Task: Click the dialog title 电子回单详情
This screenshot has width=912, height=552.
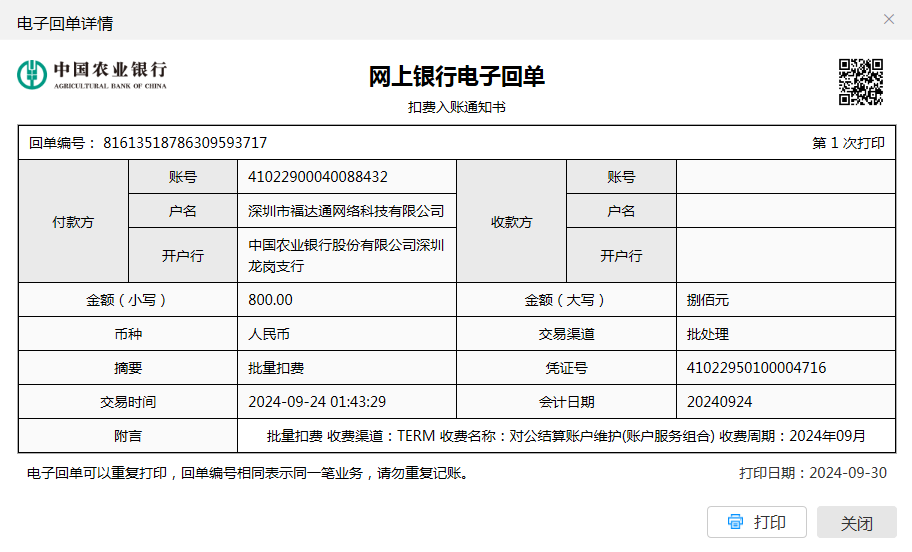Action: 65,23
